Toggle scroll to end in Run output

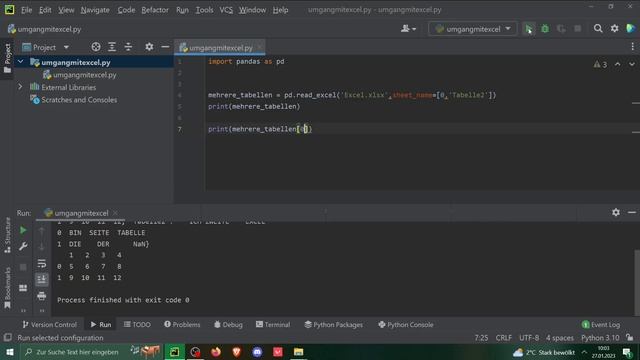[42, 280]
